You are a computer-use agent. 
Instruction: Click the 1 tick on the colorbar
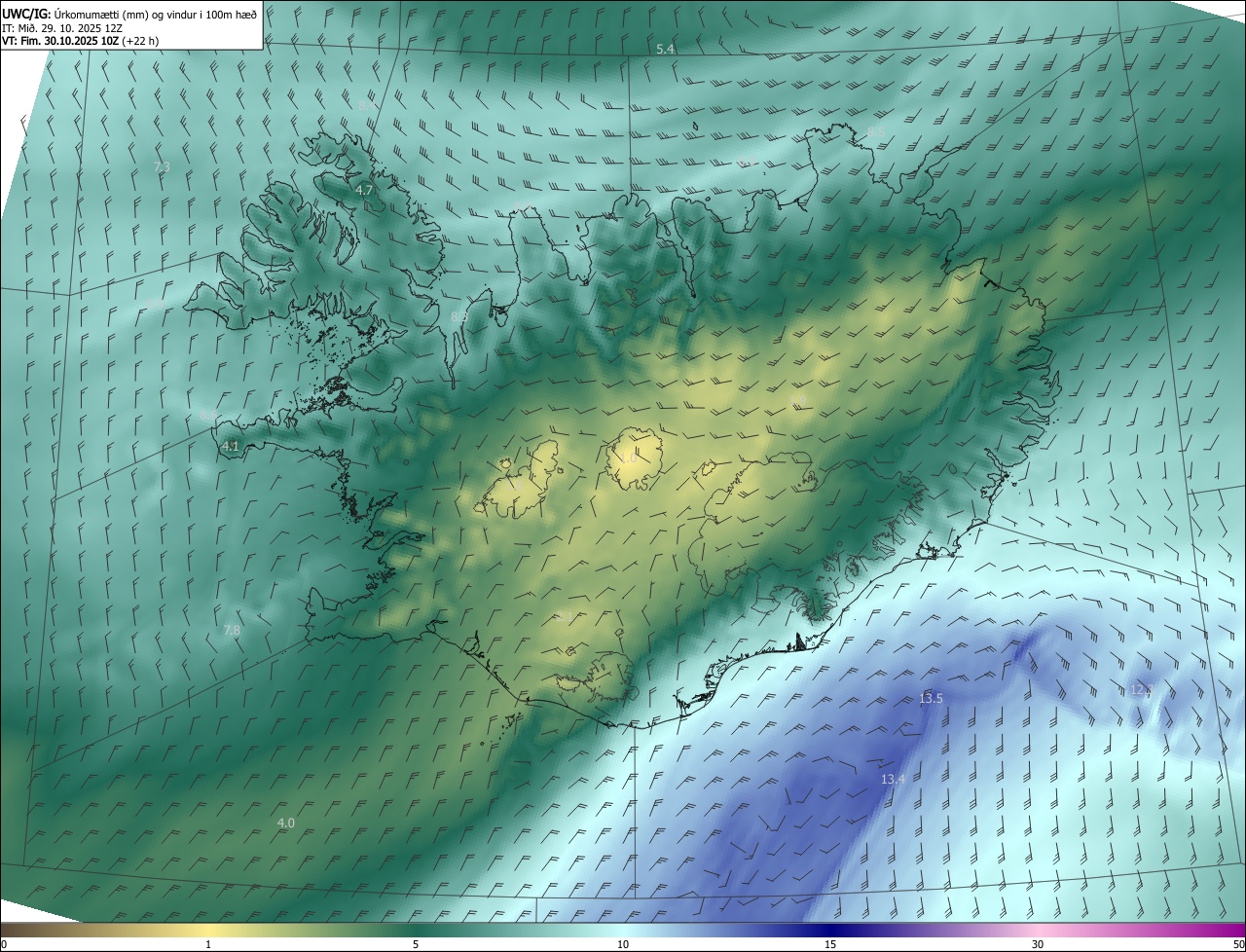pos(208,944)
